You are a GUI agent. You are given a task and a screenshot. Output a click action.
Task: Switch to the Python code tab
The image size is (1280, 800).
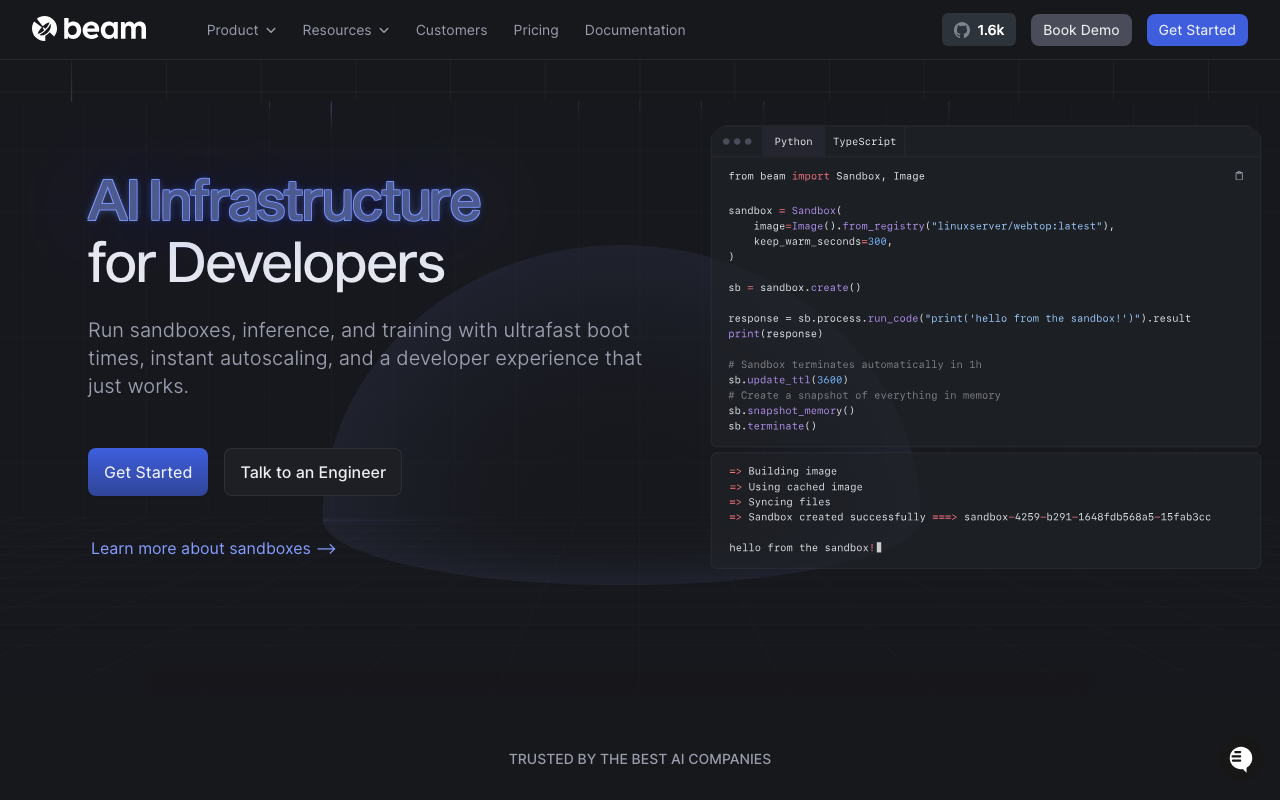pyautogui.click(x=793, y=141)
